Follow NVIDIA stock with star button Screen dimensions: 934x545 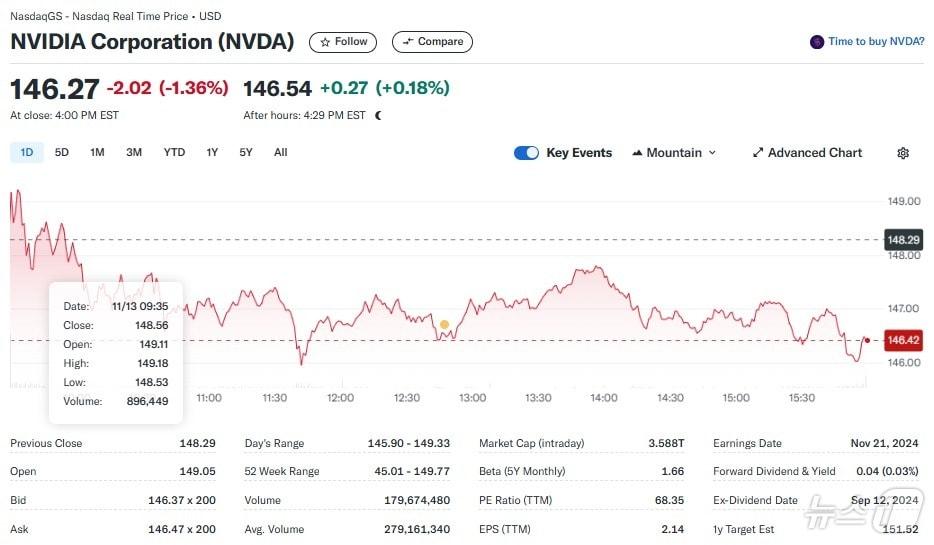click(x=343, y=42)
